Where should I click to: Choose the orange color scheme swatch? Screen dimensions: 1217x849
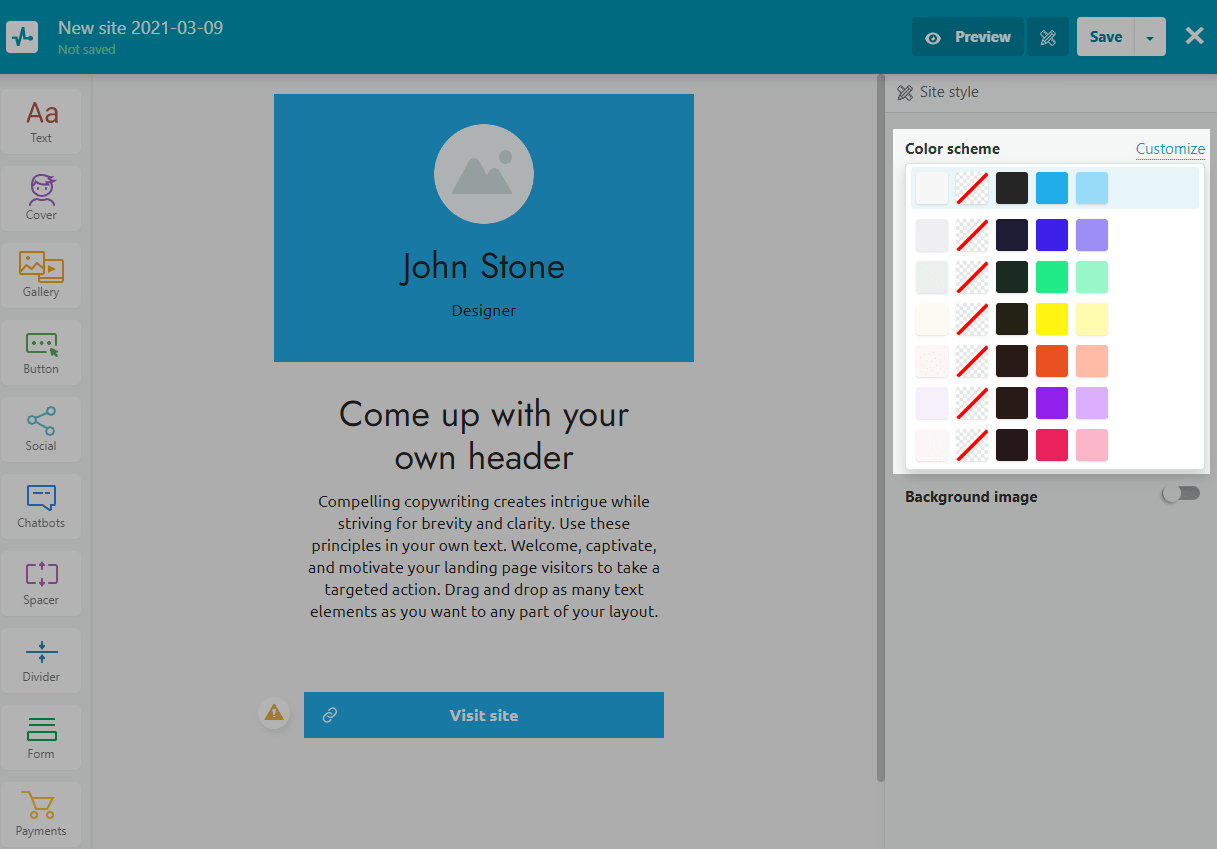1052,361
